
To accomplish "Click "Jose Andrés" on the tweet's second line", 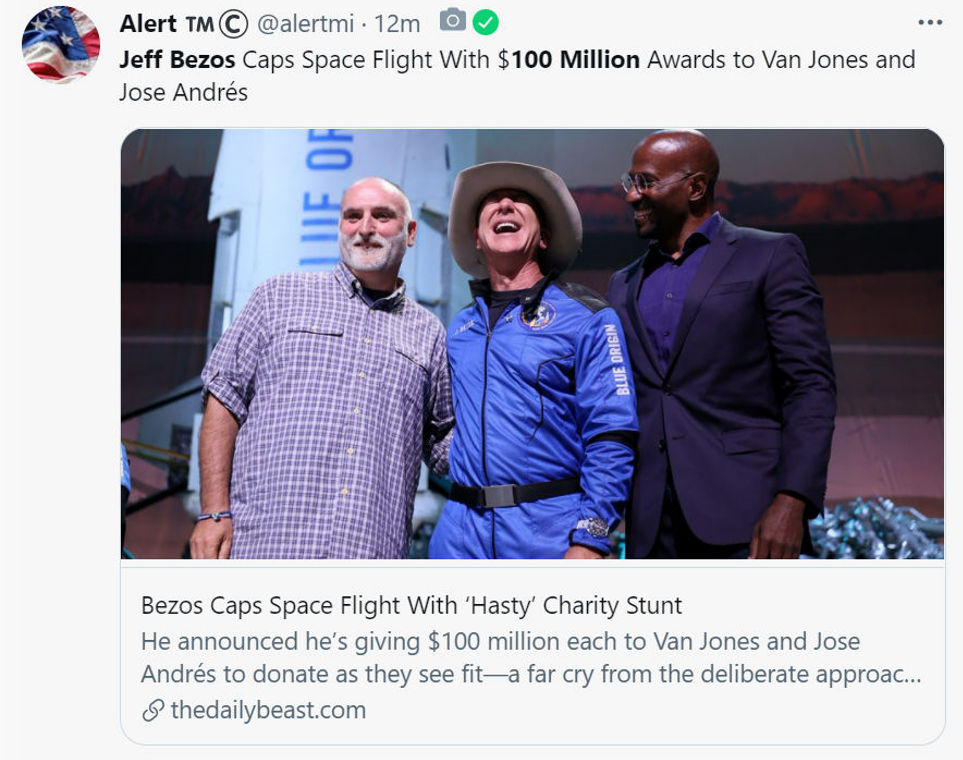I will tap(183, 93).
